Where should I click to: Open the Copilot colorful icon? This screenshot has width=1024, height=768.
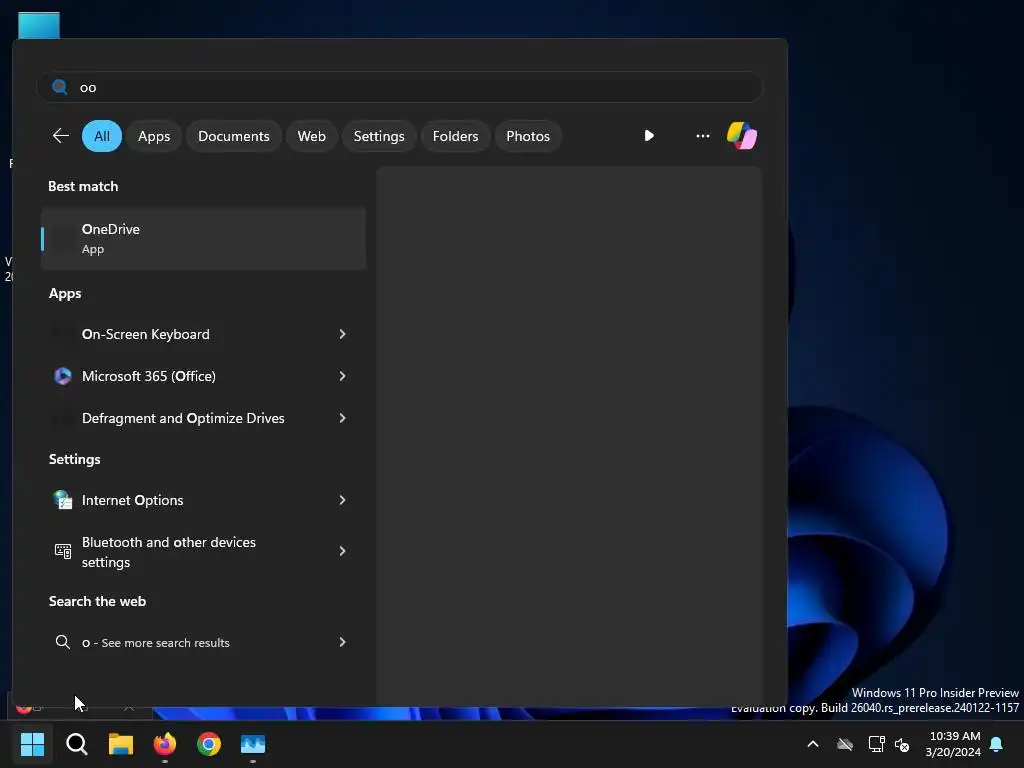(742, 136)
